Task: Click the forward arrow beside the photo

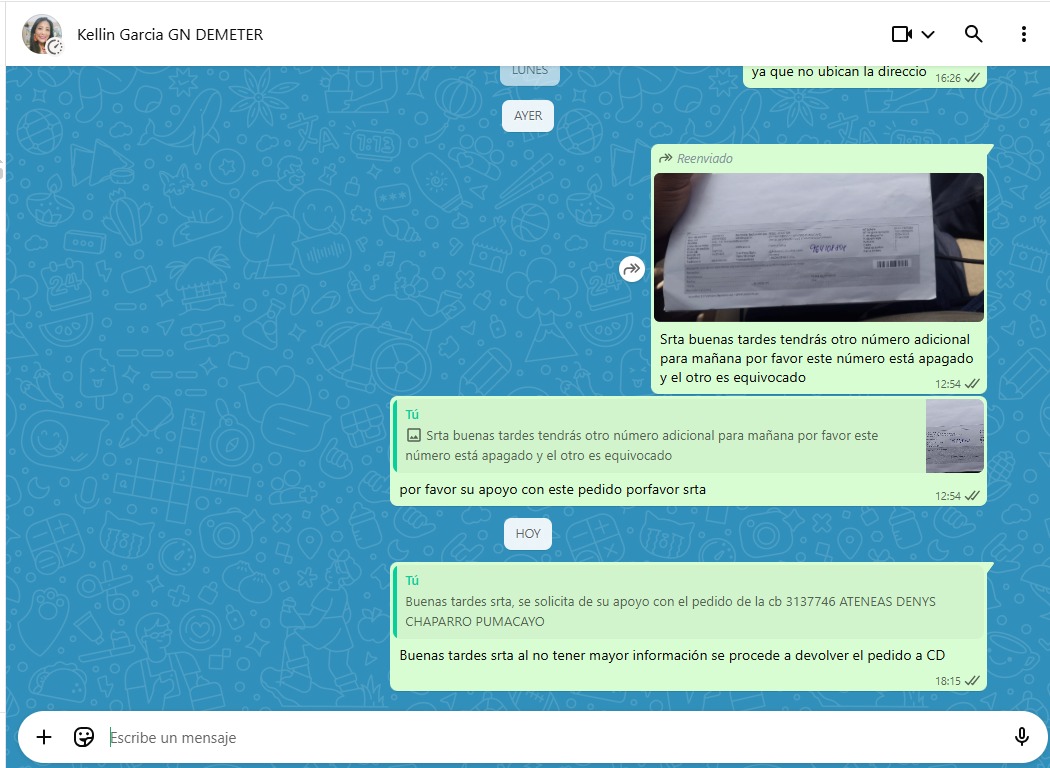Action: [632, 269]
